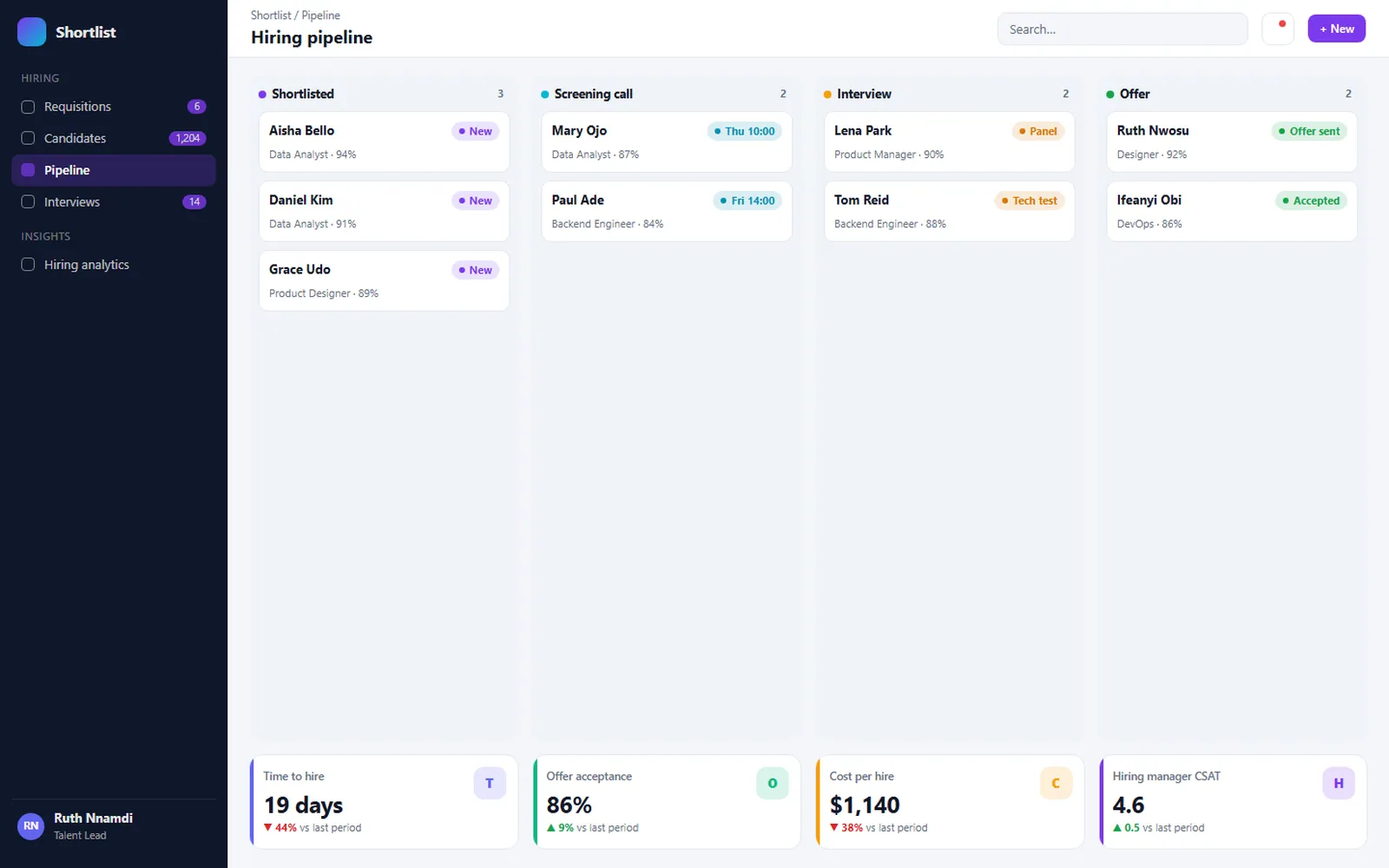1389x868 pixels.
Task: Click the New tag on Aisha Bello
Action: 475,131
